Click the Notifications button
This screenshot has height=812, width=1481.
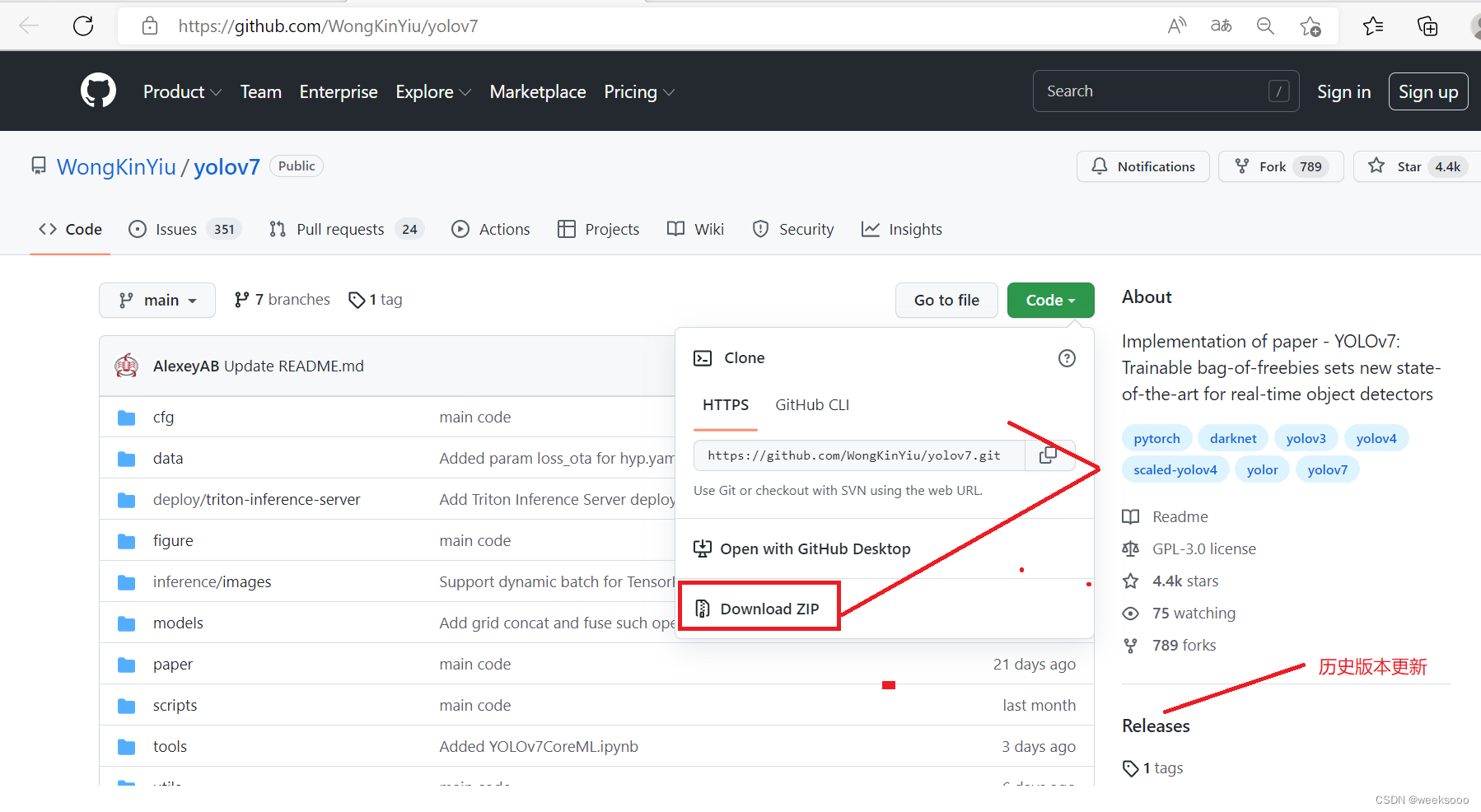pos(1142,166)
